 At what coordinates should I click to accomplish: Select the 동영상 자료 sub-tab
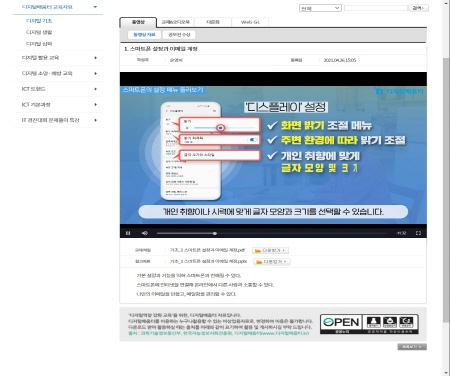click(144, 35)
